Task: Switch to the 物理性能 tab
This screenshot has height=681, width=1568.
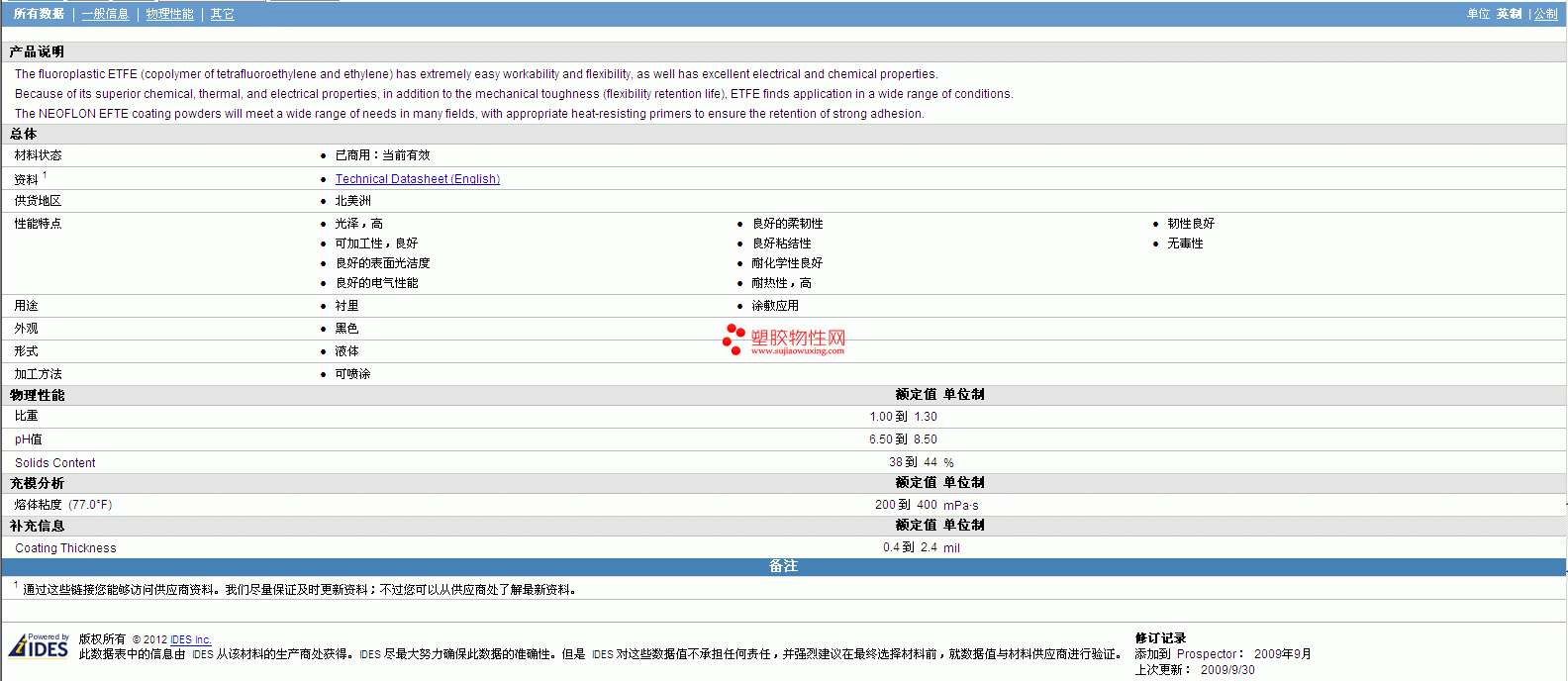Action: pos(169,14)
